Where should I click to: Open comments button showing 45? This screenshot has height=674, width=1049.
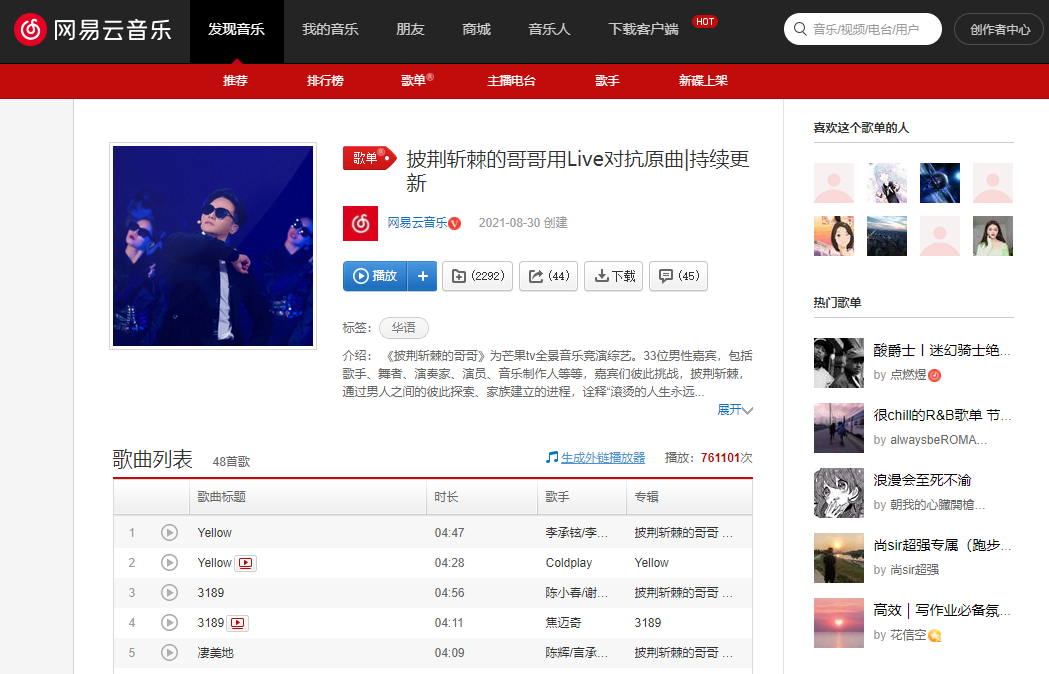(678, 276)
